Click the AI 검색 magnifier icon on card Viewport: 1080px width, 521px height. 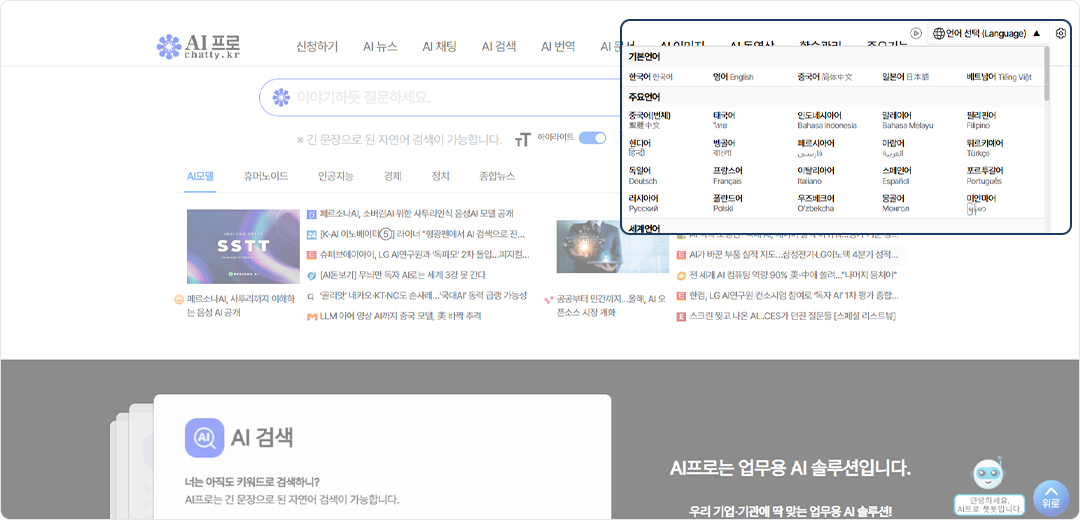[x=204, y=437]
